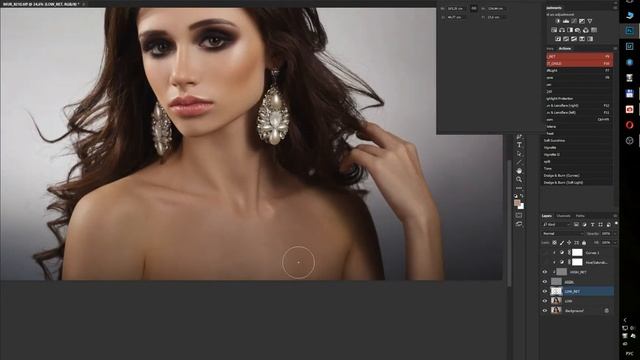Add a Color Balance adjustment layer

[562, 30]
